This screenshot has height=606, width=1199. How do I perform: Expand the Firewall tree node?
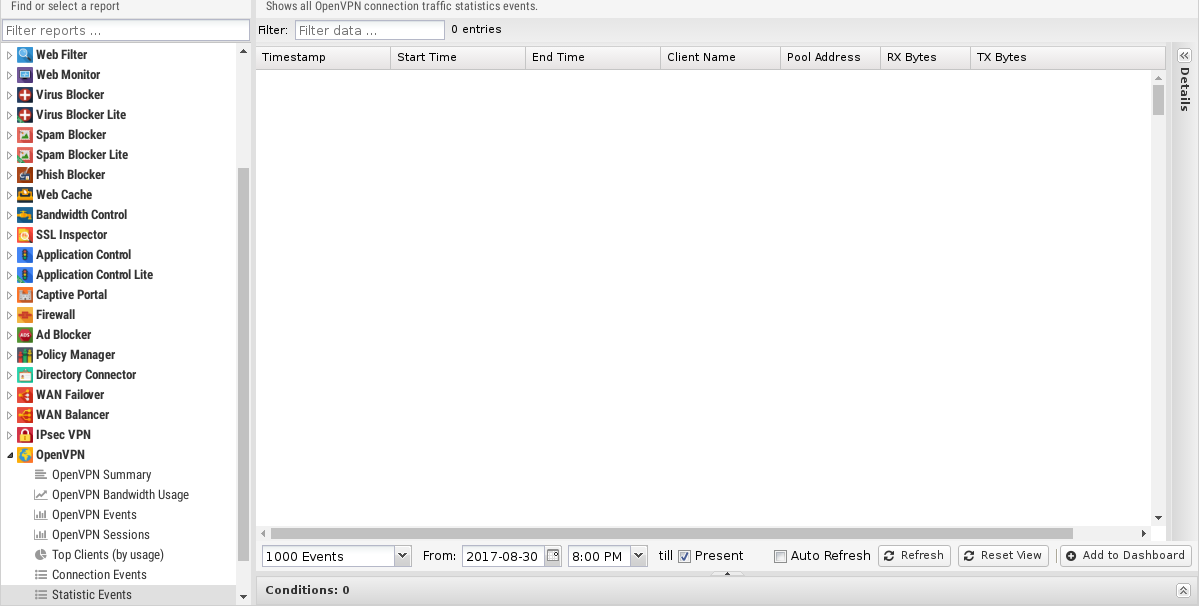(x=9, y=315)
